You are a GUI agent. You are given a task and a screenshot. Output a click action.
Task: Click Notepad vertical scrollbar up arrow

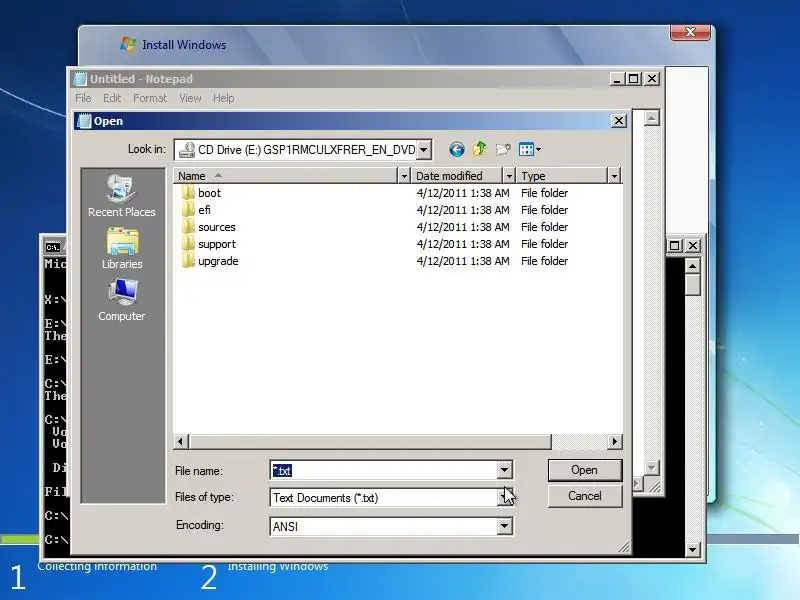coord(651,118)
